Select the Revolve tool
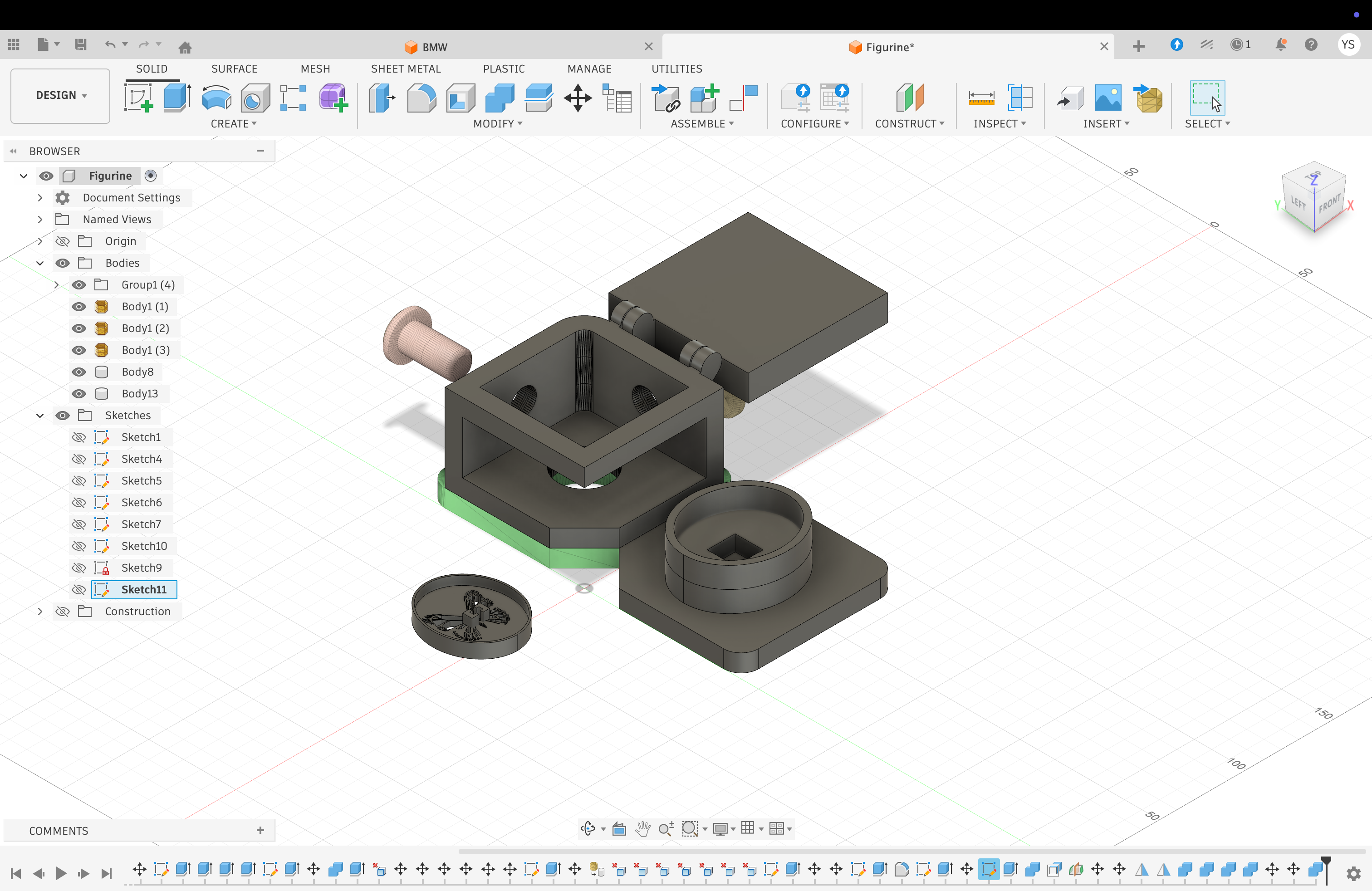Viewport: 1372px width, 891px height. click(217, 98)
